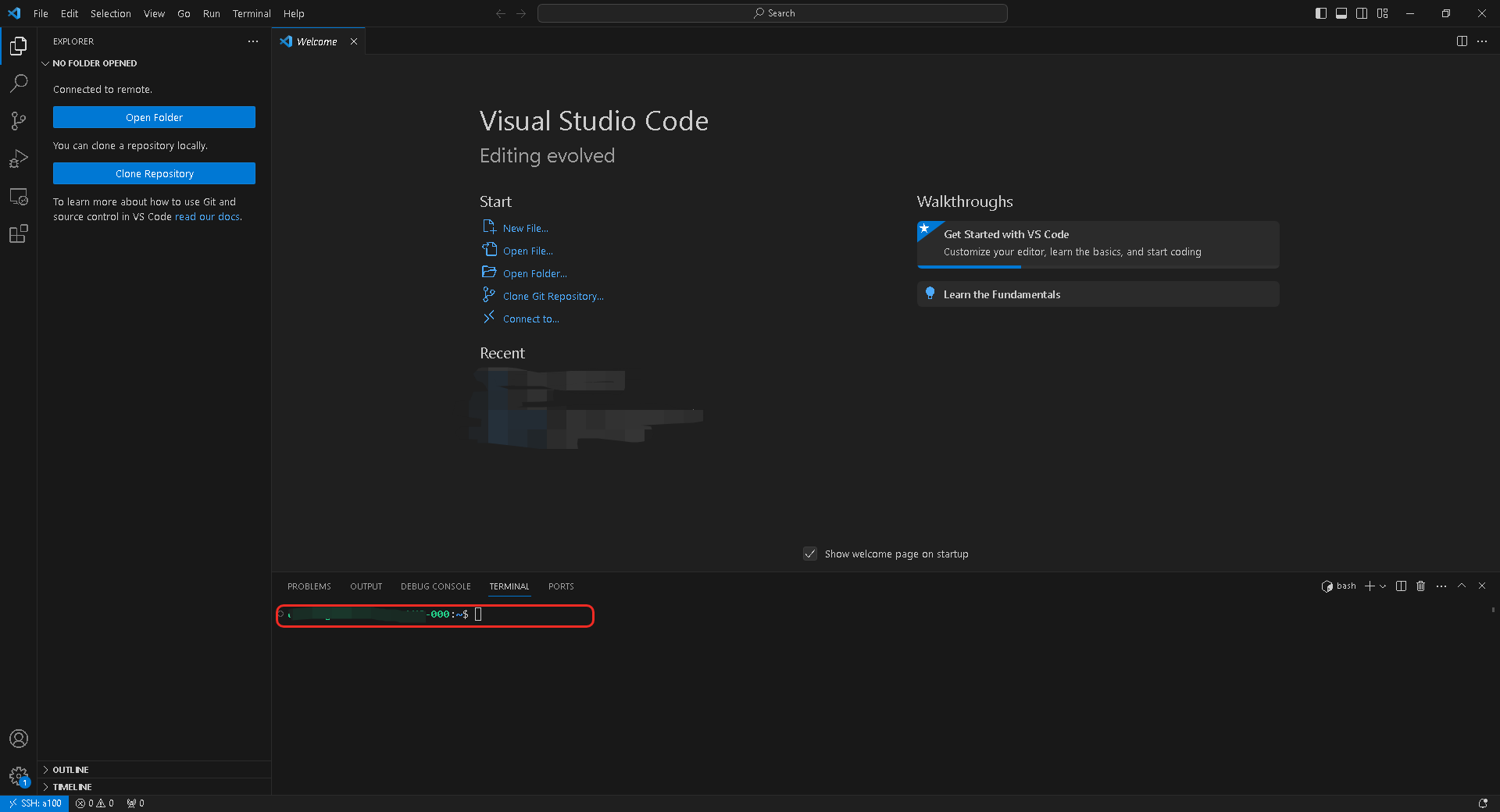Screen dimensions: 1500x812
Task: Open the Help menu
Action: tap(294, 13)
